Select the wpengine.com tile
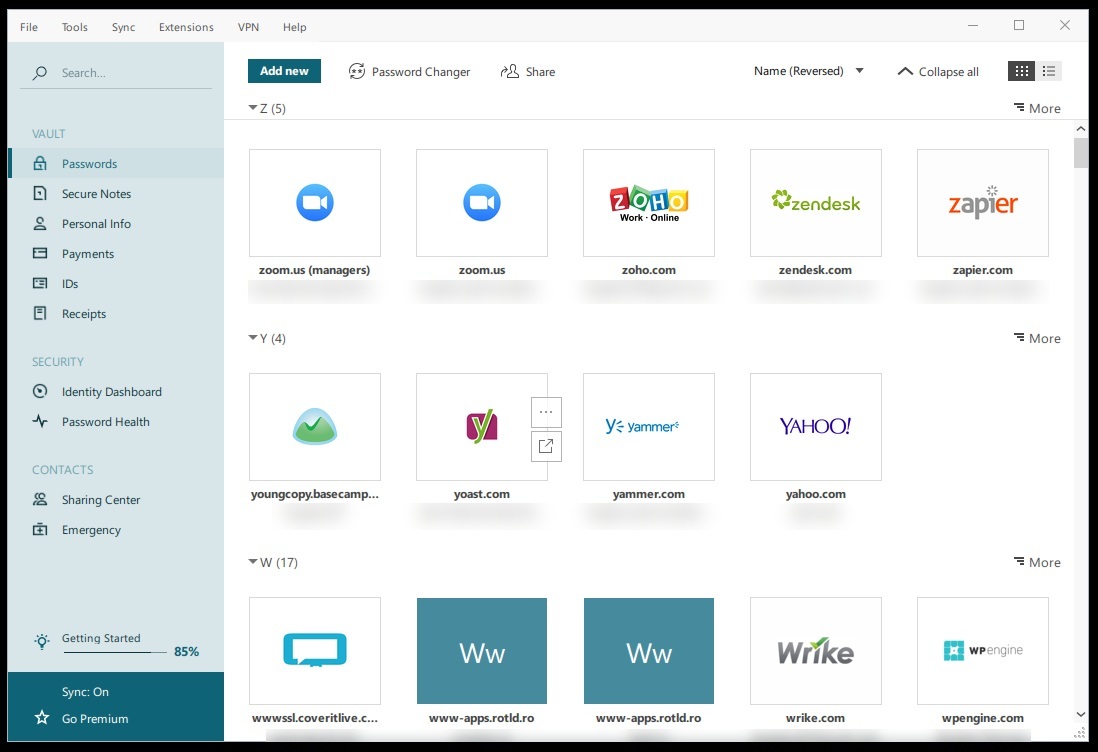The height and width of the screenshot is (752, 1098). click(x=982, y=650)
